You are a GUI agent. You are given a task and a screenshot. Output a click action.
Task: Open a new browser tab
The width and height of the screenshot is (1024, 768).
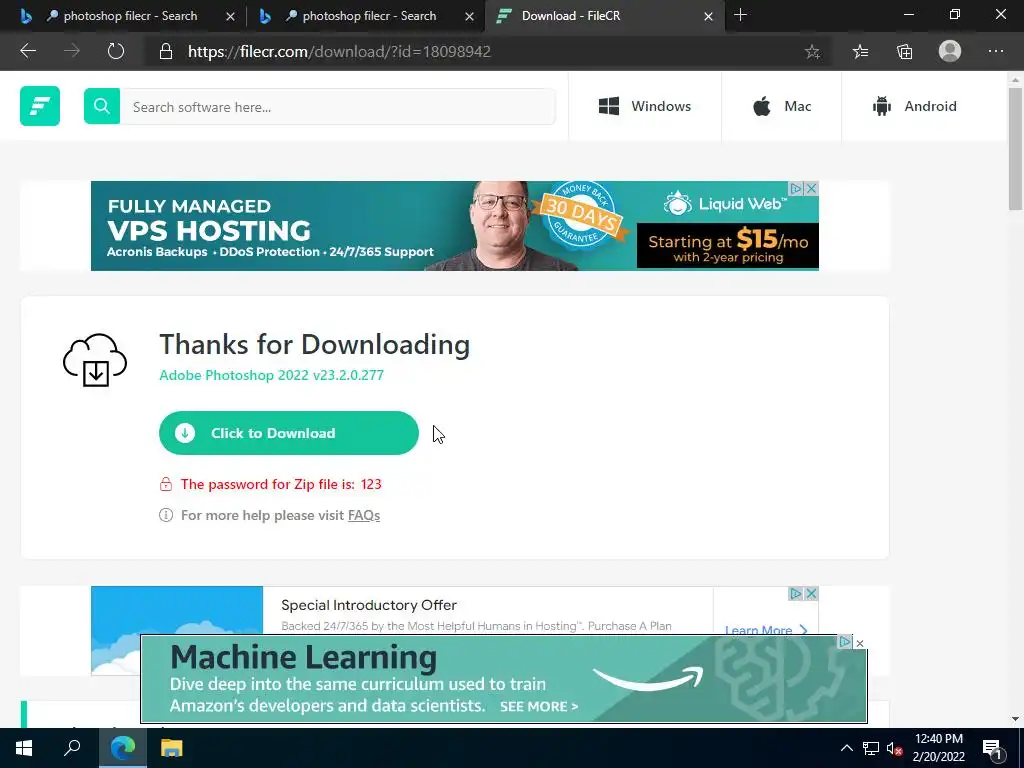[740, 15]
